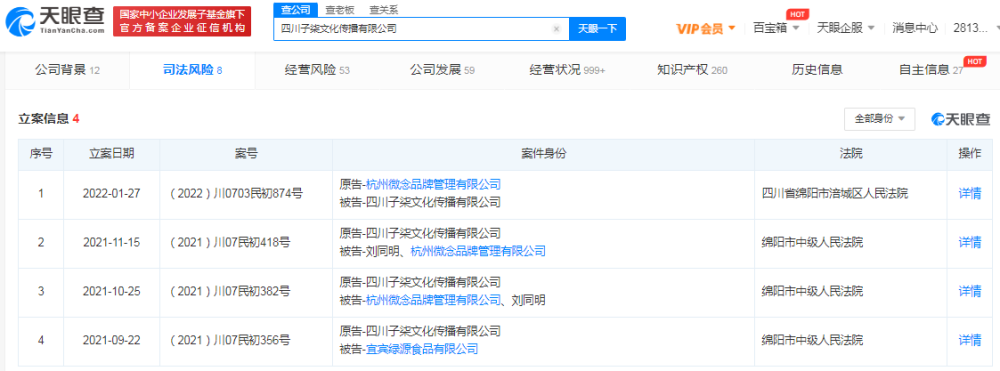
Task: Open the 消息中心 message center
Action: (915, 28)
